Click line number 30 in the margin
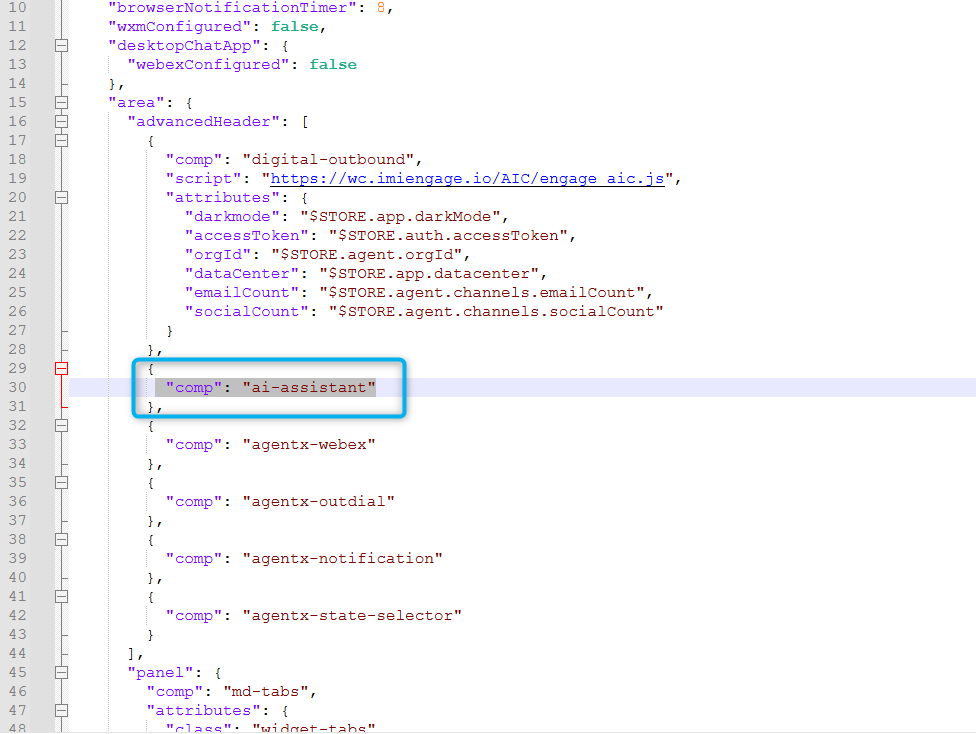This screenshot has width=976, height=734. (x=18, y=388)
